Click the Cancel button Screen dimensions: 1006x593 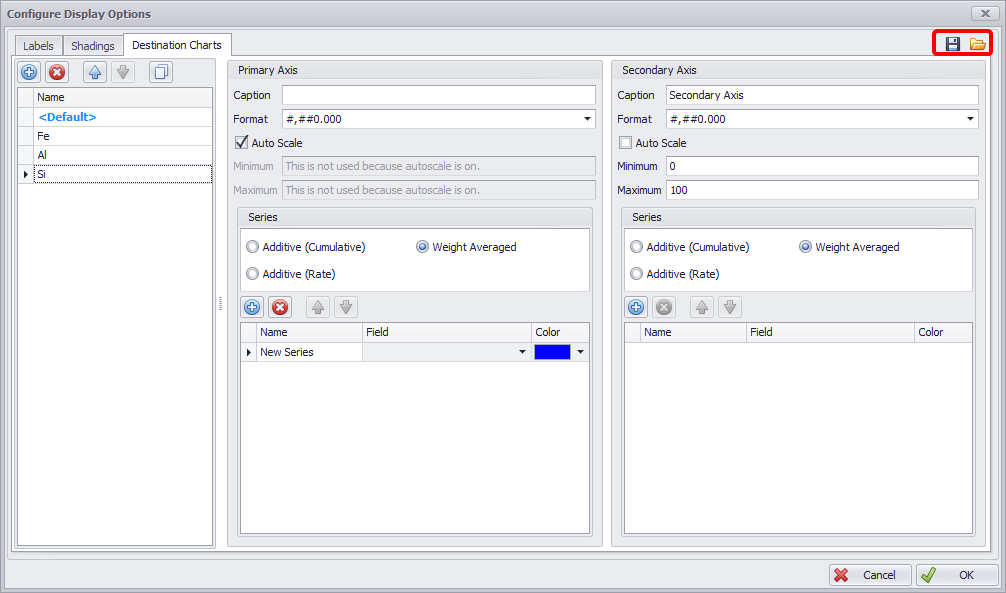click(x=870, y=575)
